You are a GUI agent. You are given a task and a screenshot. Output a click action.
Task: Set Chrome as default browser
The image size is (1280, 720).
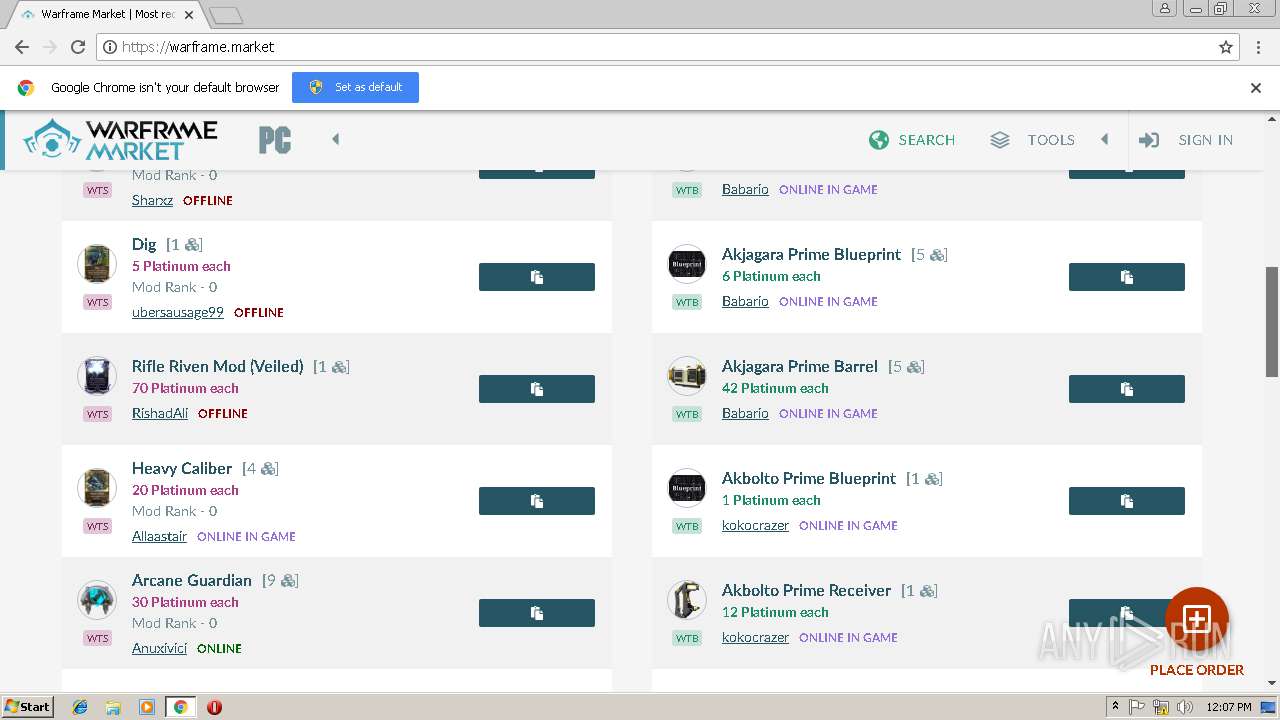click(355, 87)
